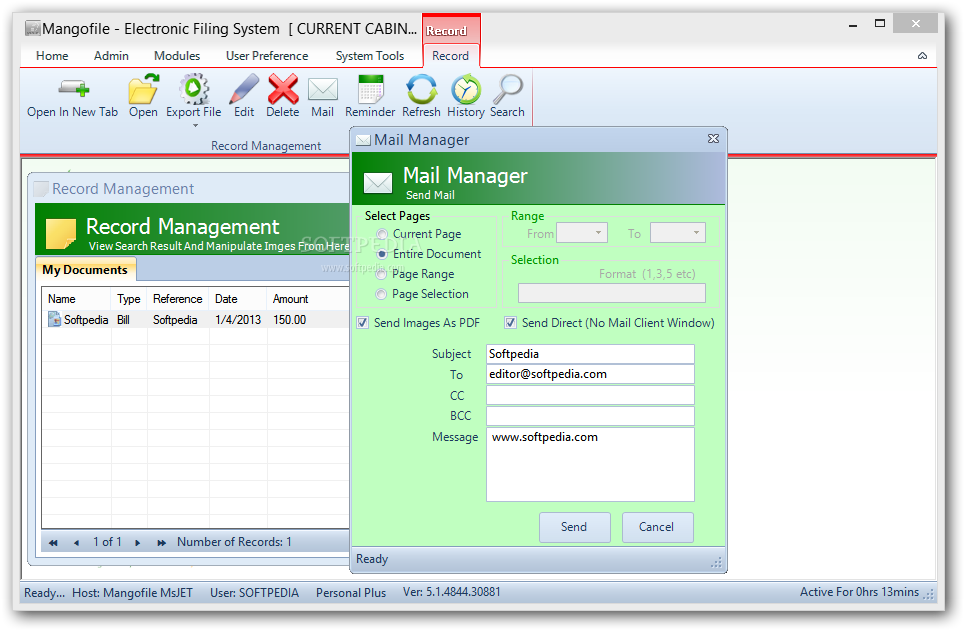Toggle the Send Images As PDF checkbox
Screen dimensions: 965x631
[x=362, y=323]
